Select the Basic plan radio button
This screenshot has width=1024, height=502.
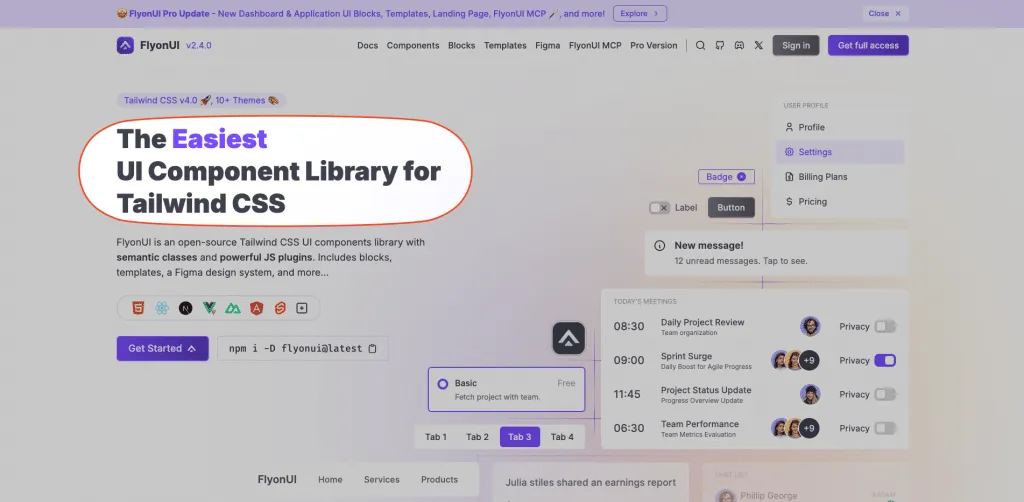pyautogui.click(x=443, y=384)
